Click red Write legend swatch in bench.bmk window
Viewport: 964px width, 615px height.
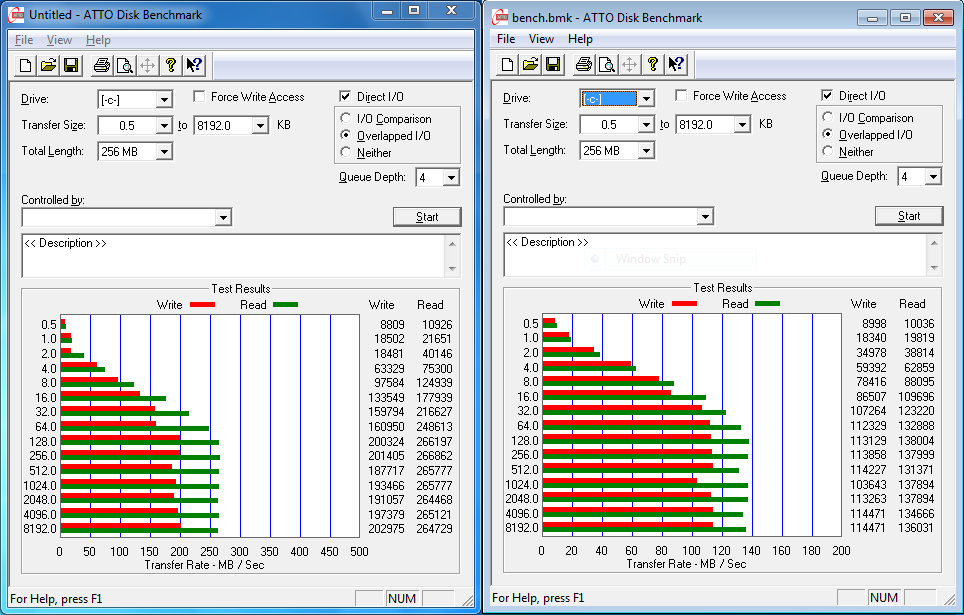point(684,303)
